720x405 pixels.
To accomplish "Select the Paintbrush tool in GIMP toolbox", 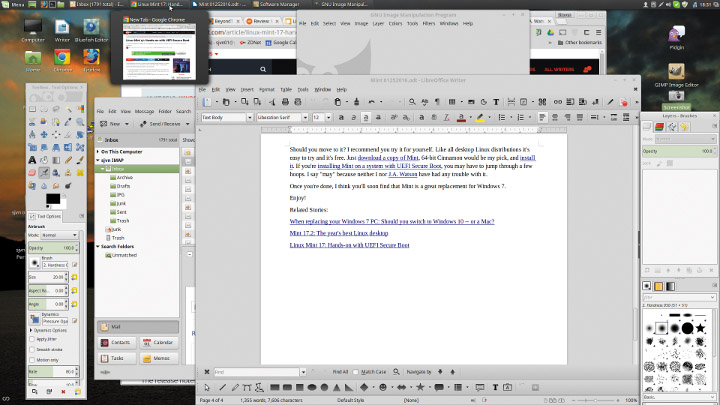I will pyautogui.click(x=80, y=160).
